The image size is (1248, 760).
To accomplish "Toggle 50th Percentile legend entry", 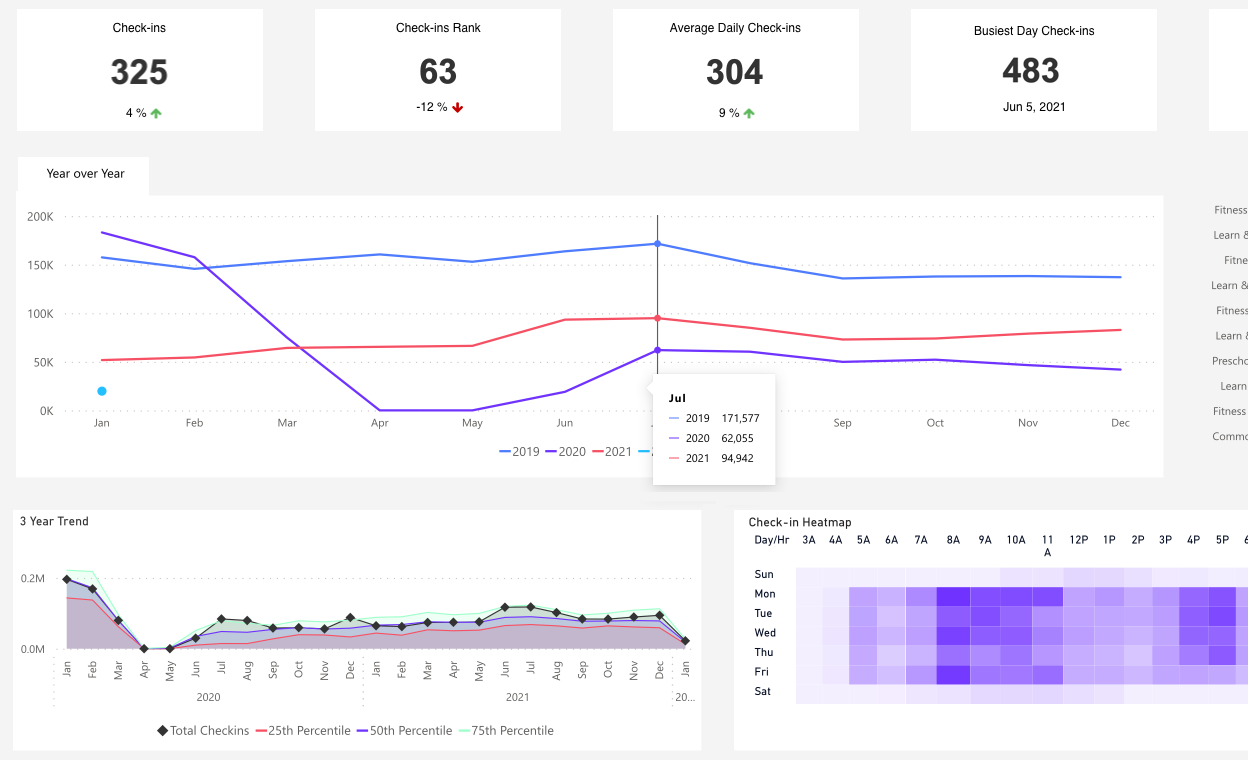I will coord(405,731).
